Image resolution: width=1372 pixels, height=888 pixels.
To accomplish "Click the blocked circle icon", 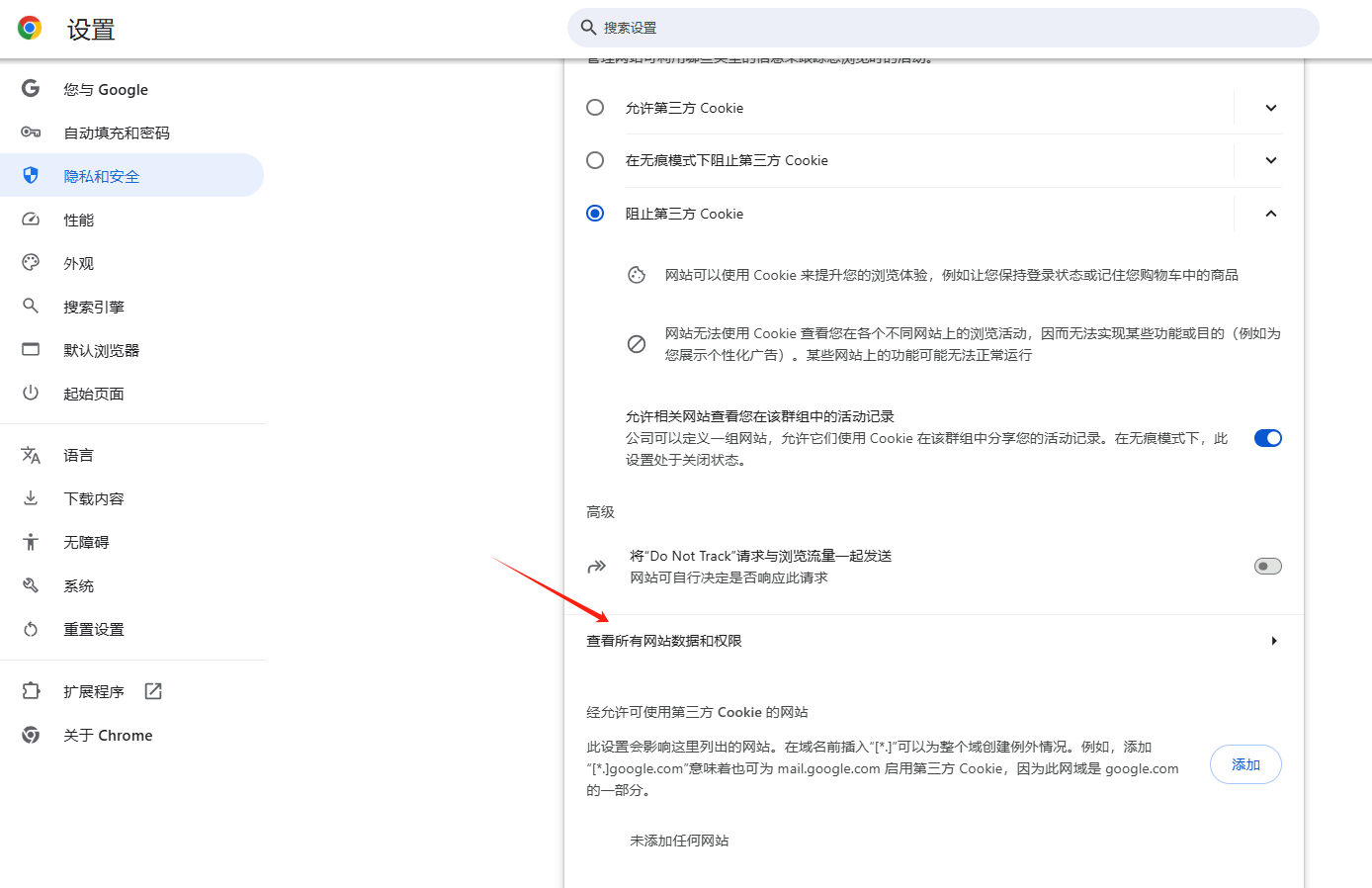I will click(x=637, y=343).
